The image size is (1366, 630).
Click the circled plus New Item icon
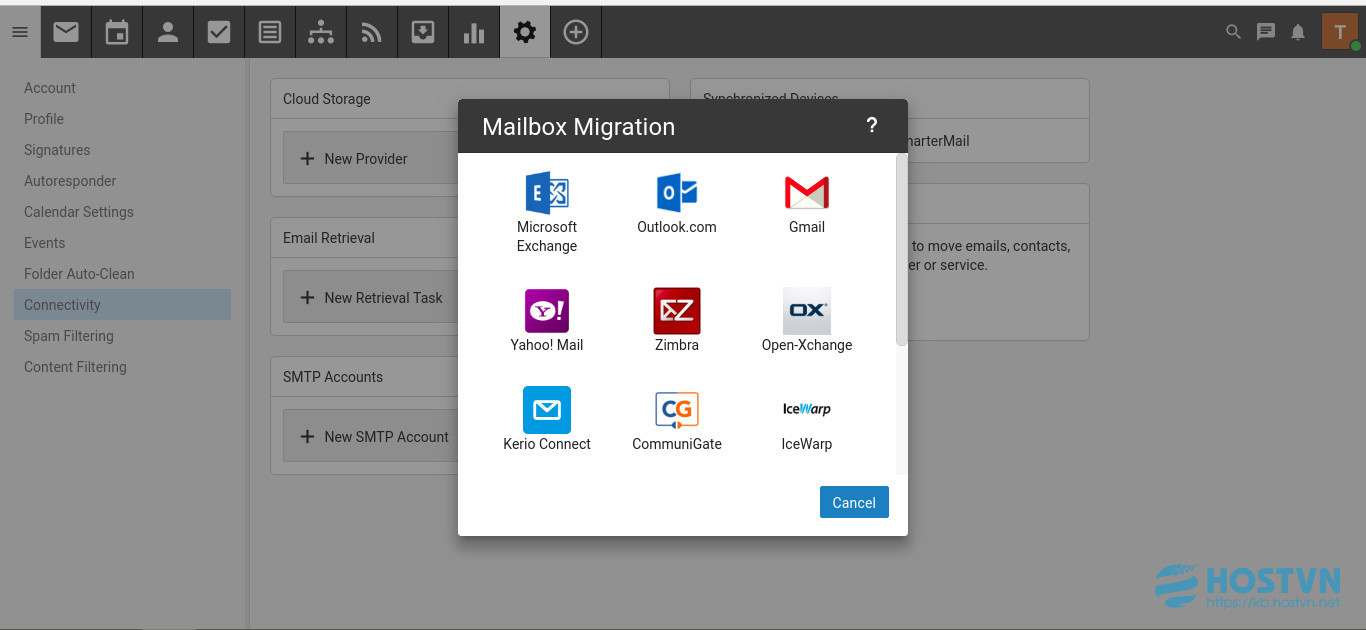click(x=576, y=32)
